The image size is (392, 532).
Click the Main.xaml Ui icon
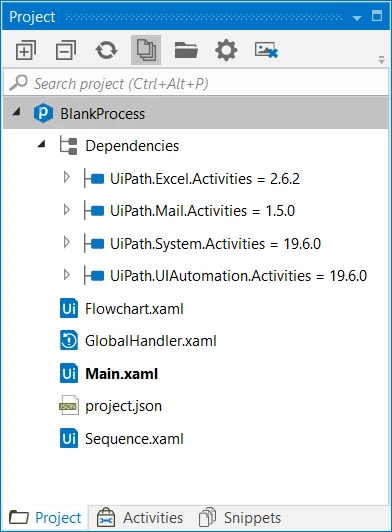coord(69,373)
